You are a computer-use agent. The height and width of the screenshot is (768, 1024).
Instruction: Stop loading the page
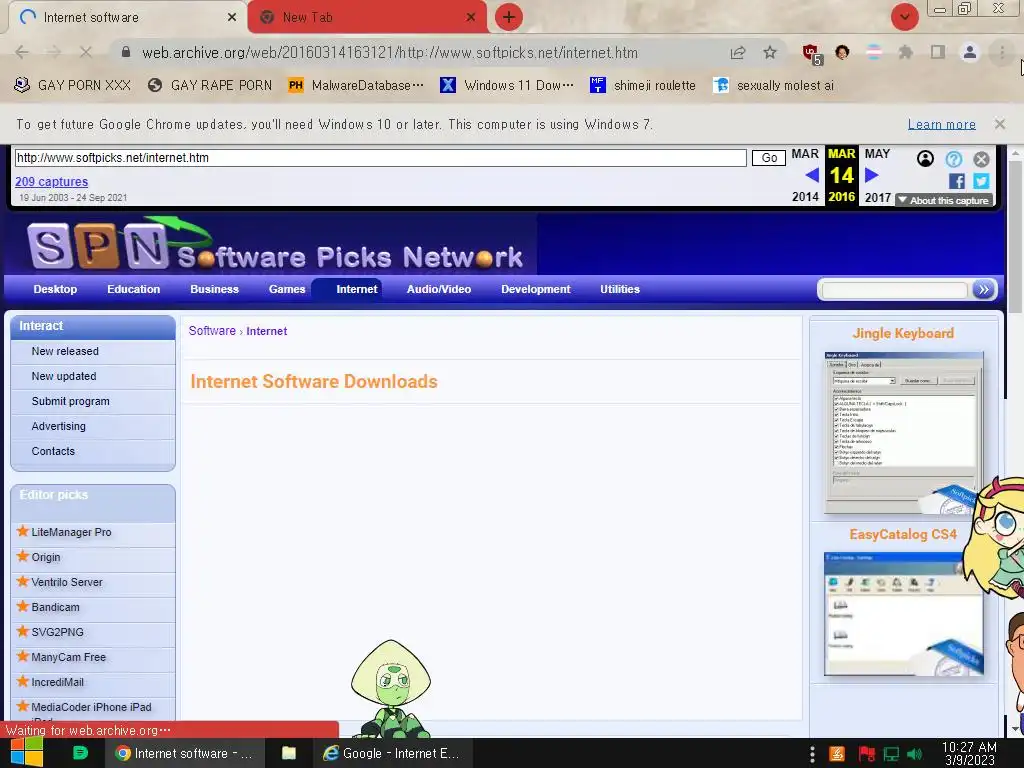(86, 52)
